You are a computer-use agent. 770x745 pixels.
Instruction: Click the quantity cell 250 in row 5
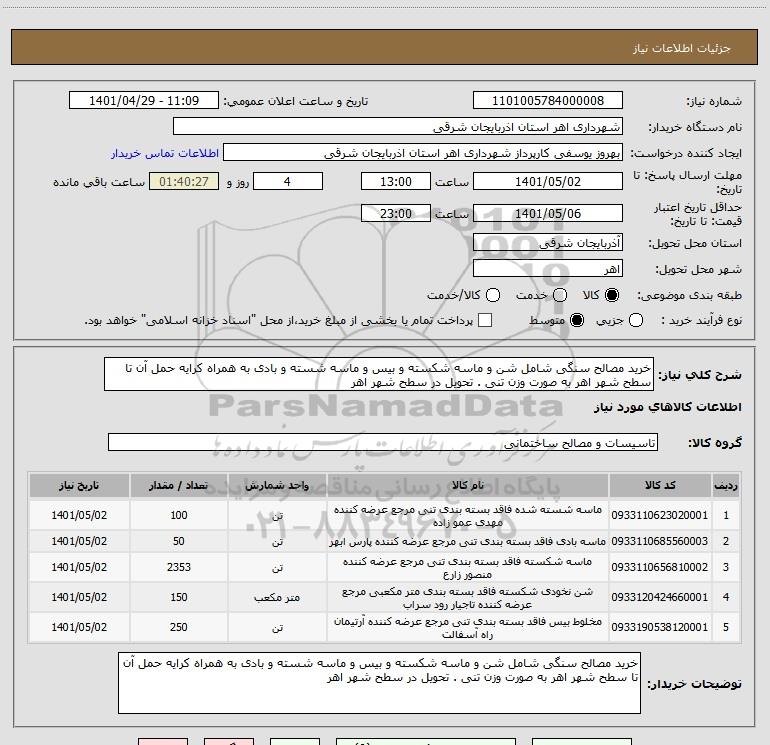point(178,627)
